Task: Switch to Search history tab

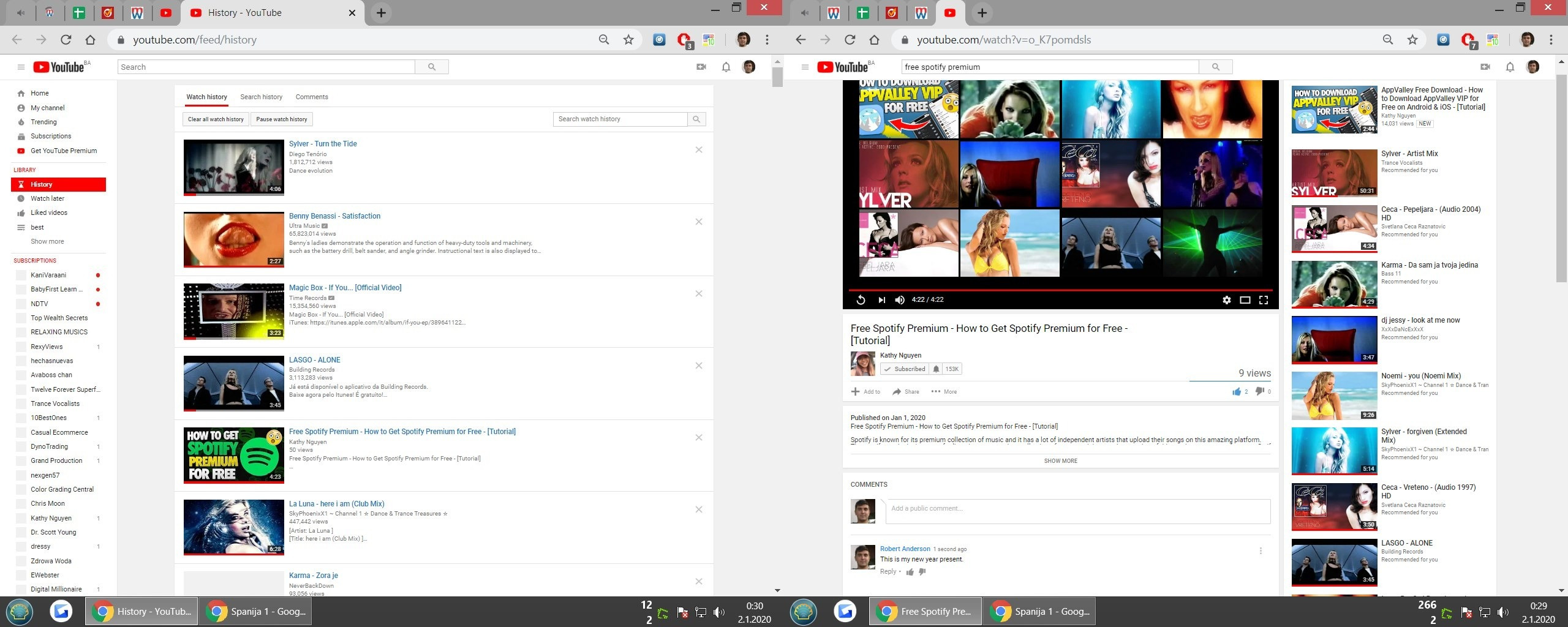Action: [261, 97]
